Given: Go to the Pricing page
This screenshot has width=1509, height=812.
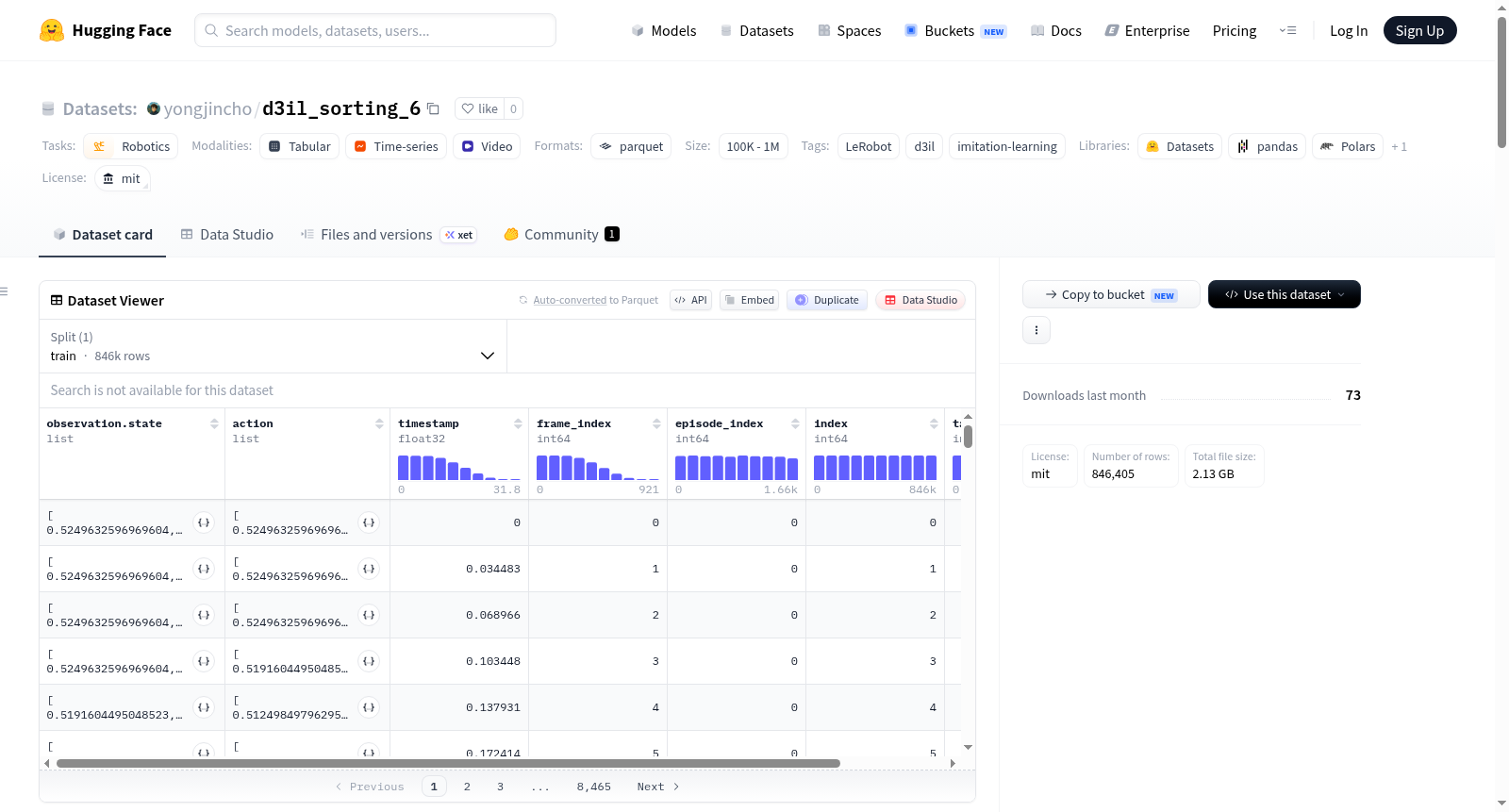Looking at the screenshot, I should (x=1235, y=31).
